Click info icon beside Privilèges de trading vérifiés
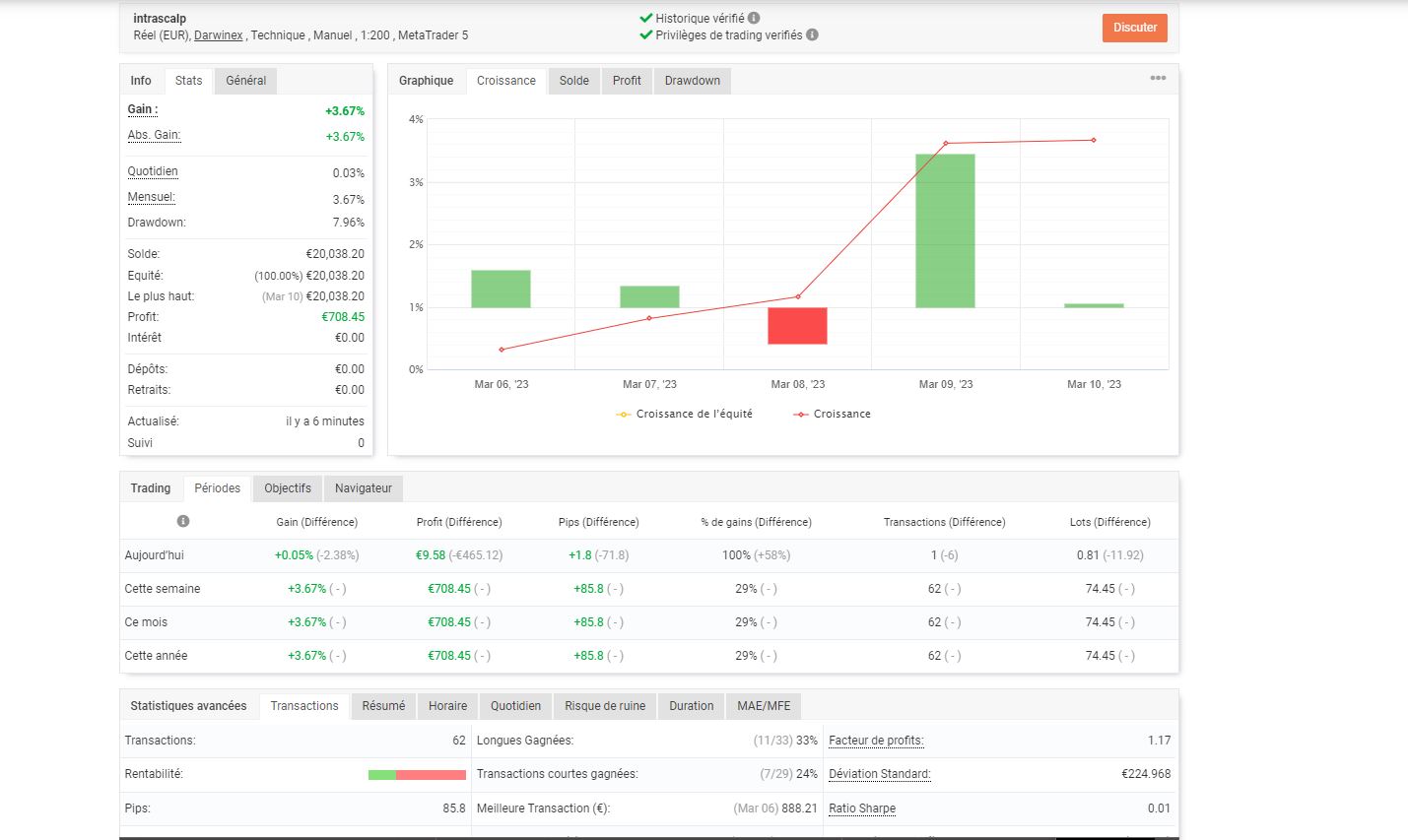Viewport: 1408px width, 840px height. tap(812, 34)
